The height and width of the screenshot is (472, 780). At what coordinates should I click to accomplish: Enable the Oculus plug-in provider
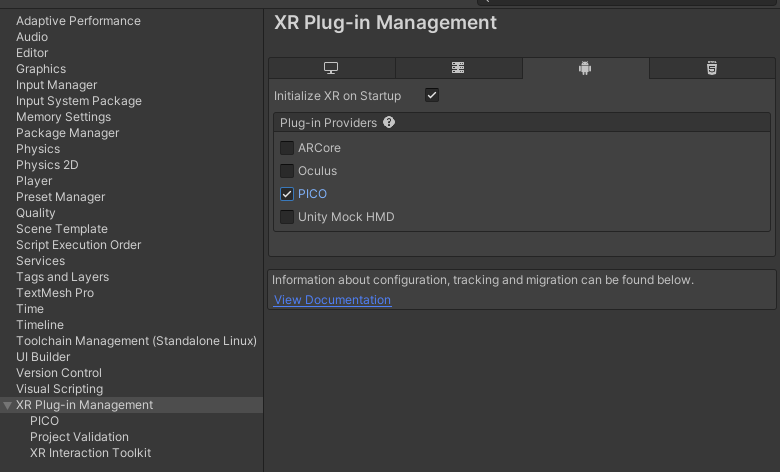[x=287, y=171]
